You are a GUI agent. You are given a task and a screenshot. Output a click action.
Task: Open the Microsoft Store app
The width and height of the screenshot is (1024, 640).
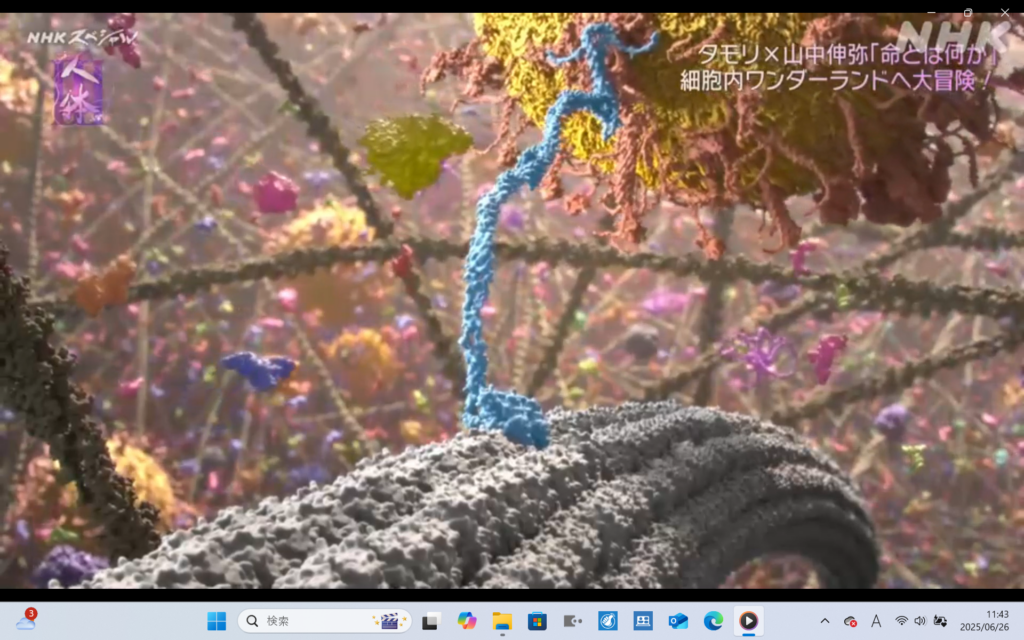[x=537, y=621]
